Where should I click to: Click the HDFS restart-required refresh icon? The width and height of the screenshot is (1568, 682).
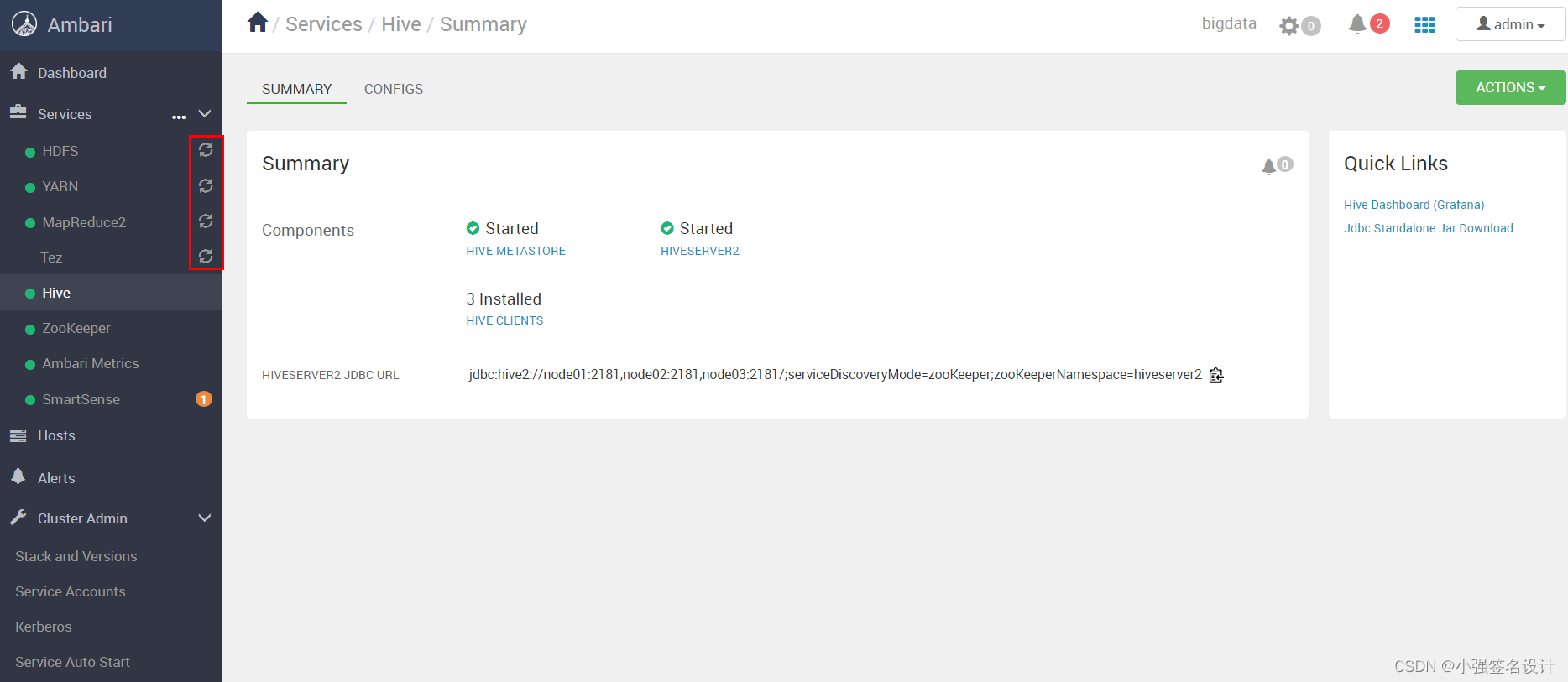click(x=206, y=150)
